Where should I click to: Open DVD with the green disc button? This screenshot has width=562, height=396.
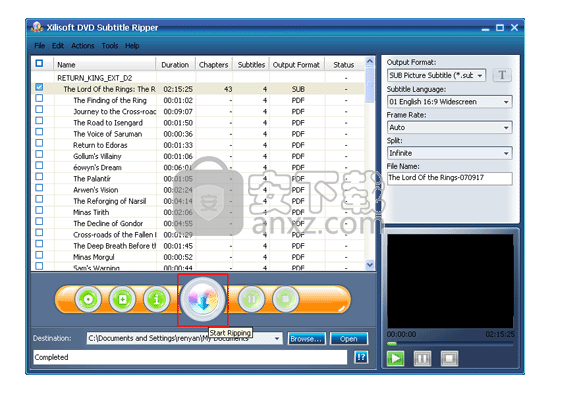coord(88,299)
